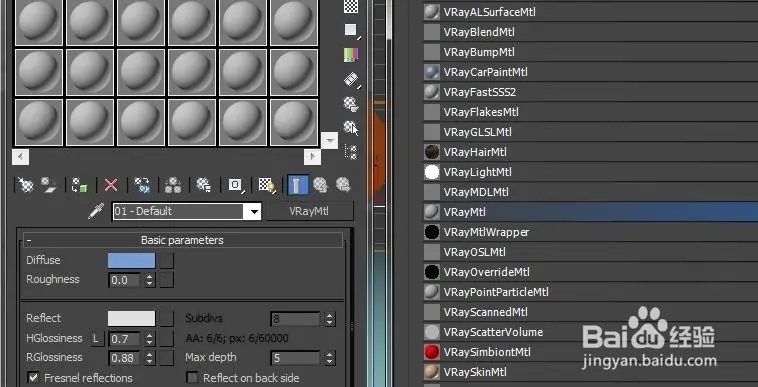Viewport: 758px width, 387px height.
Task: Click the Diffuse map slot button
Action: tap(167, 260)
